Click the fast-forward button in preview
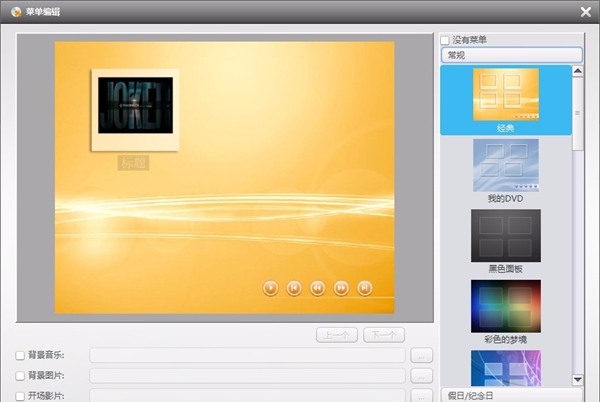 (x=341, y=288)
